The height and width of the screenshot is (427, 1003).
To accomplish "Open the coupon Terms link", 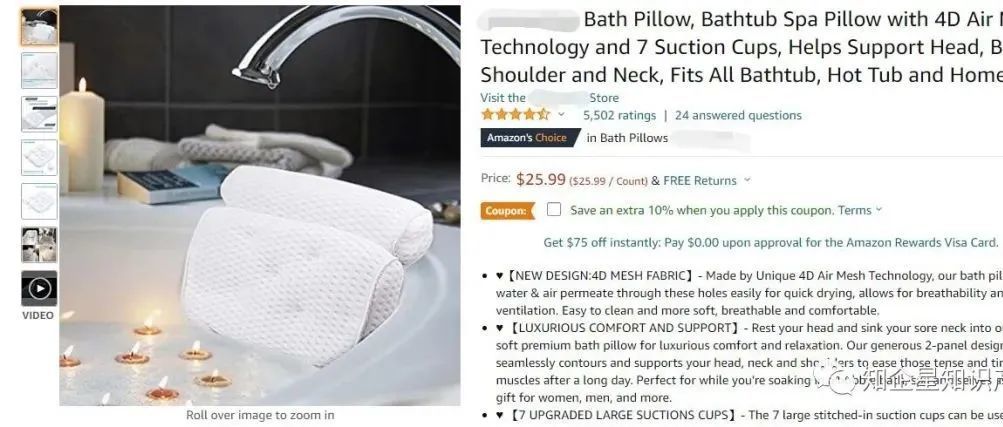I will pyautogui.click(x=855, y=210).
